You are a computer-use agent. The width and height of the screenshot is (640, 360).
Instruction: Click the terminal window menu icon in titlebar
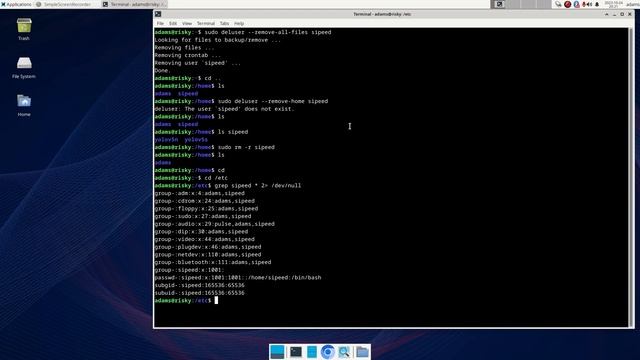[158, 14]
